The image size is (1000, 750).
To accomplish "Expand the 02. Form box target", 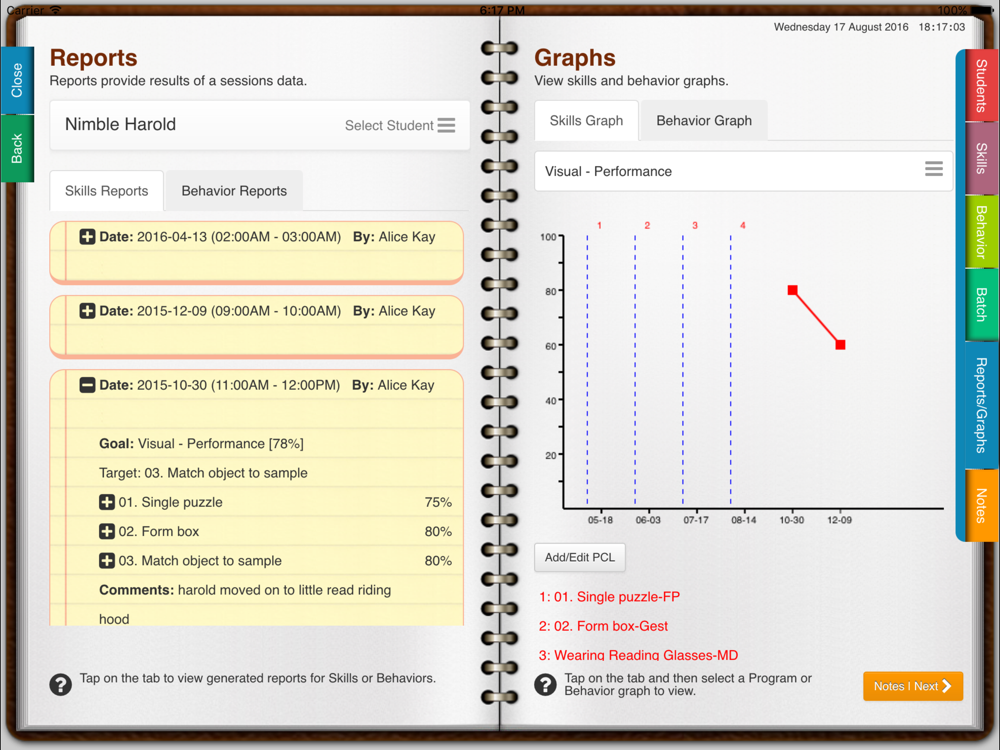I will (x=107, y=531).
